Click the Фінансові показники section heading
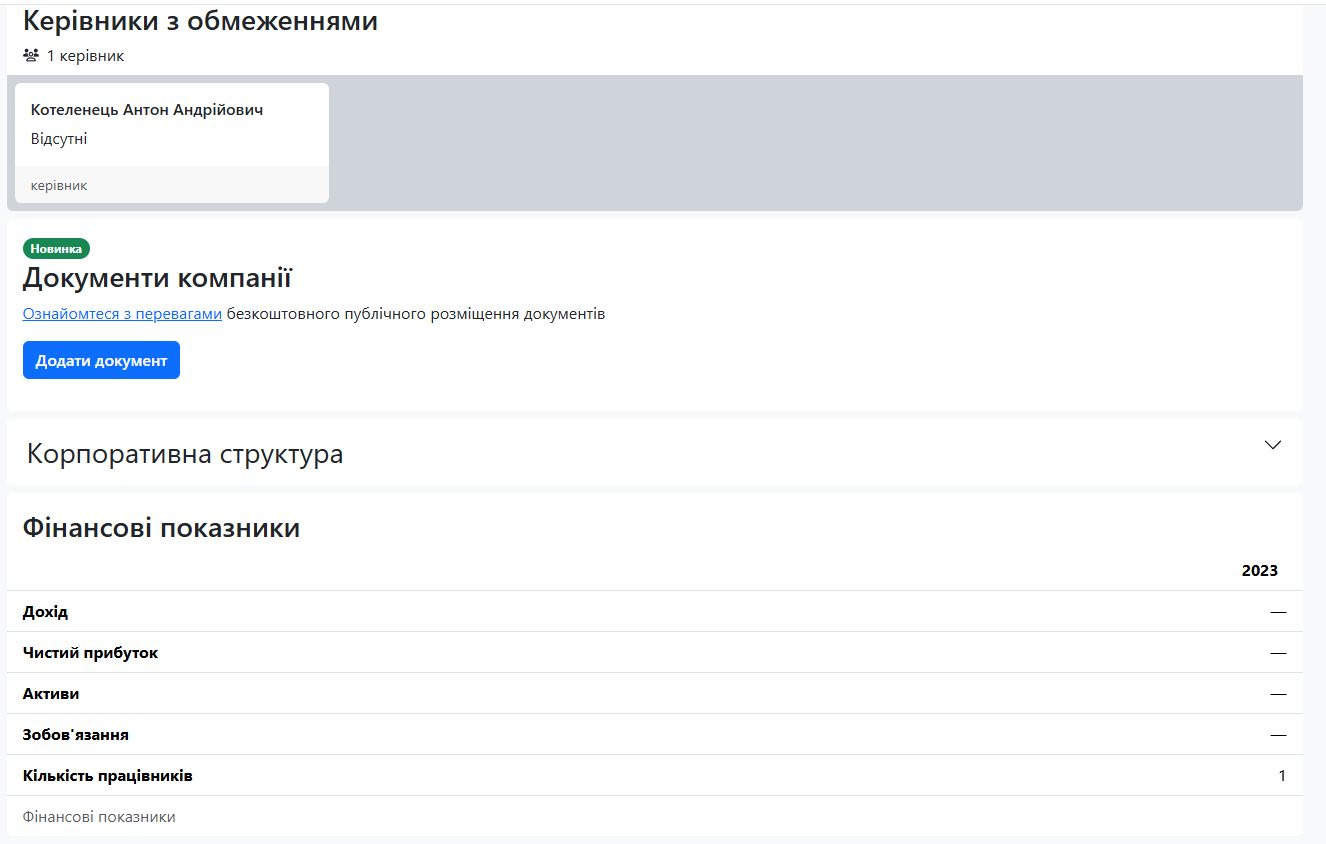This screenshot has width=1326, height=844. coord(161,528)
